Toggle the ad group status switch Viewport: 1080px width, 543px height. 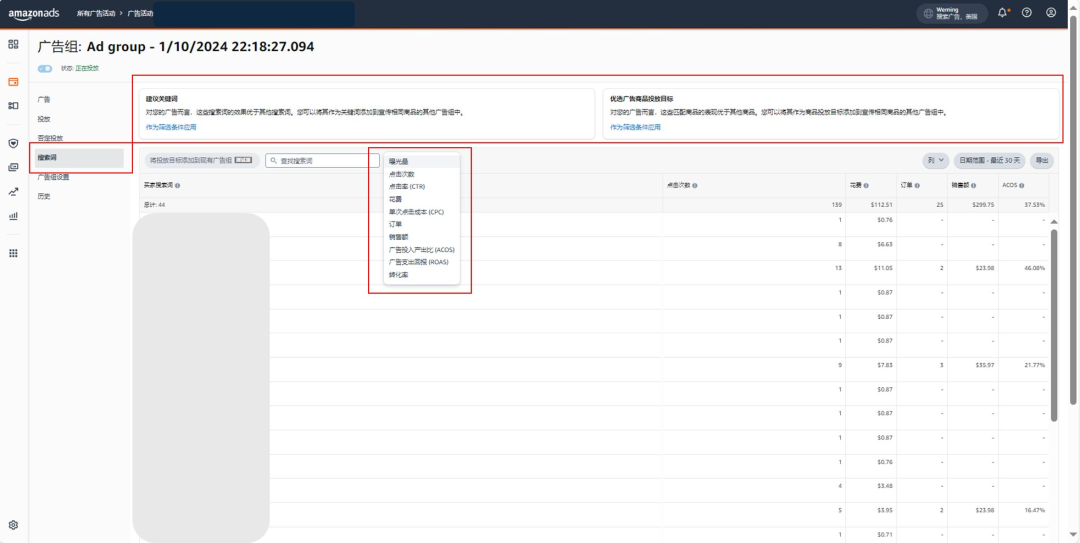pyautogui.click(x=45, y=68)
